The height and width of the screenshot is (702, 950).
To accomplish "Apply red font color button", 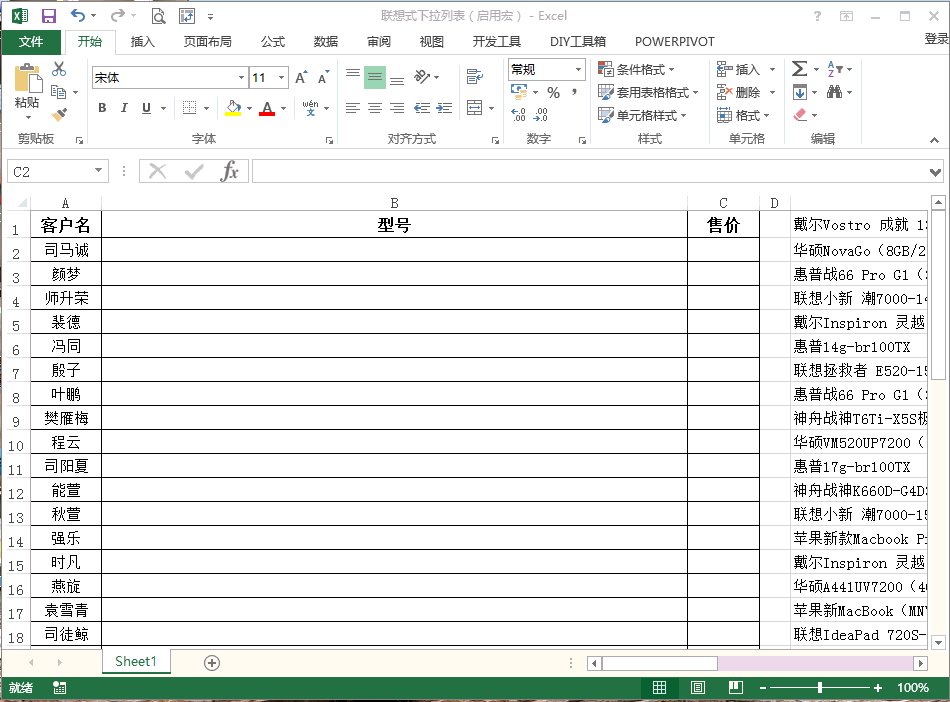I will (x=267, y=108).
